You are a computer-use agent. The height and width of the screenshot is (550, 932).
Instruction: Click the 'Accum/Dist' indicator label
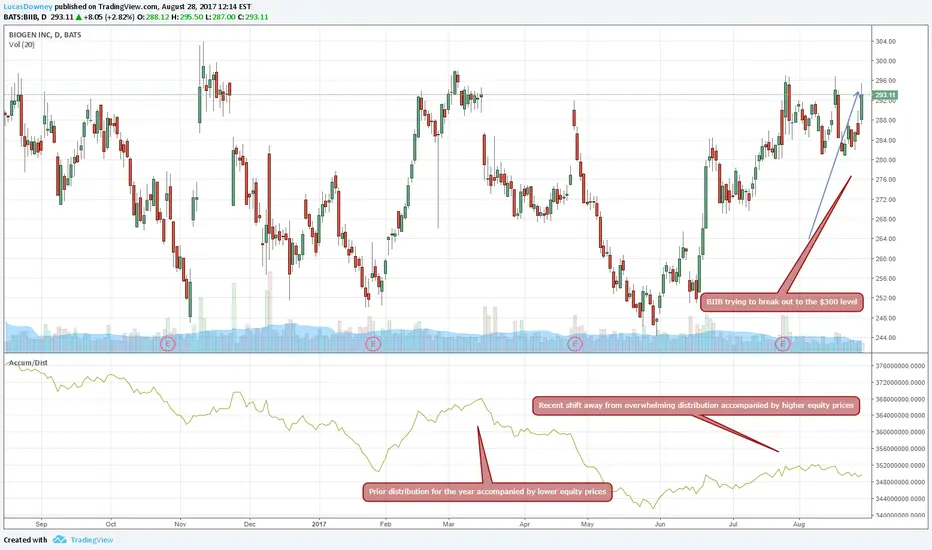tap(28, 363)
